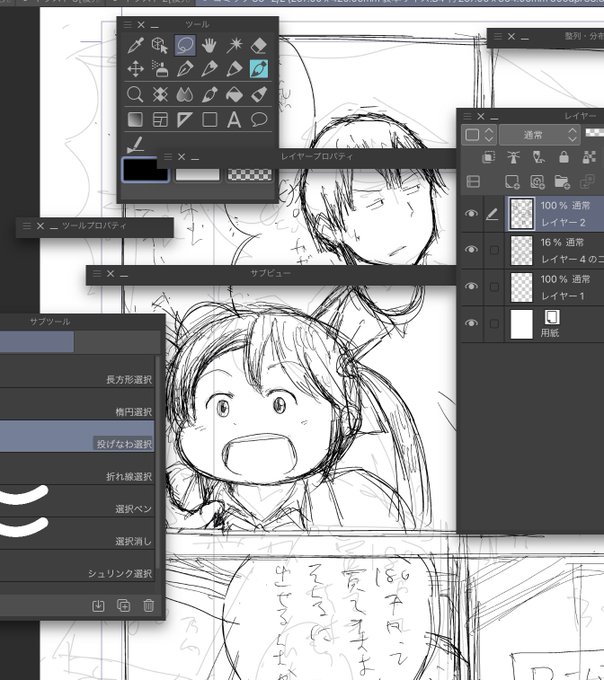The image size is (604, 680).
Task: Import sub tool material in Sub Tool panel
Action: click(x=98, y=606)
